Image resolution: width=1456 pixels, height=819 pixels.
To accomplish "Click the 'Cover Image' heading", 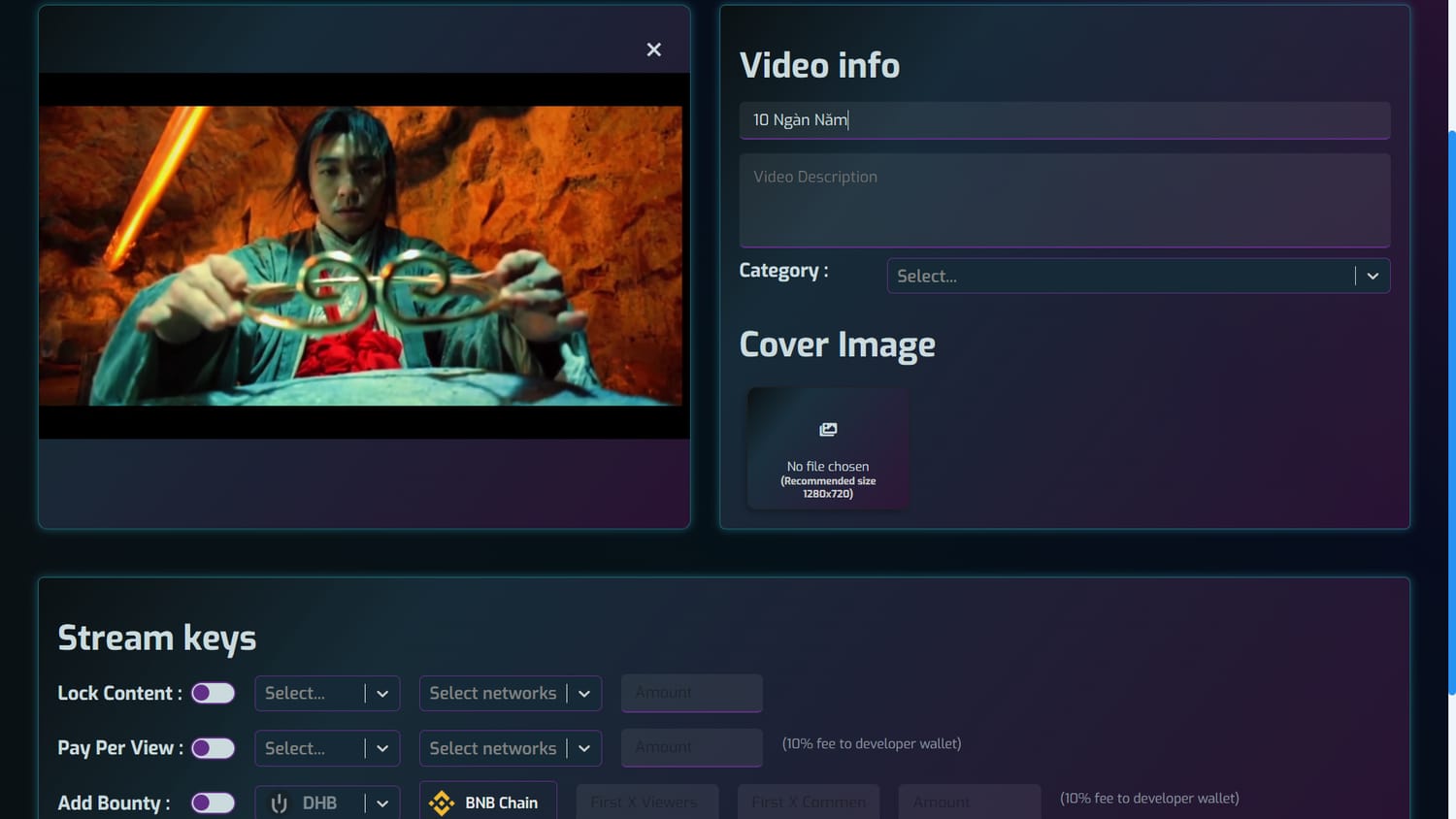I will [x=838, y=344].
